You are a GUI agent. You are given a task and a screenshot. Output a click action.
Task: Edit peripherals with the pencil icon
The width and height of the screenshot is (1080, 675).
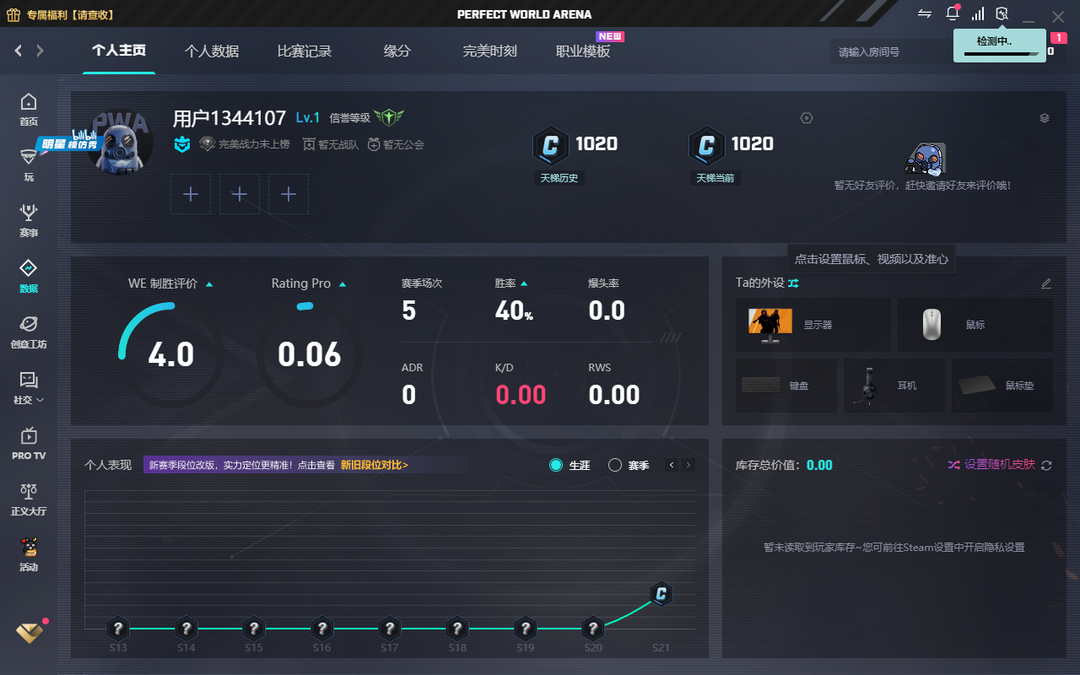(x=1046, y=283)
